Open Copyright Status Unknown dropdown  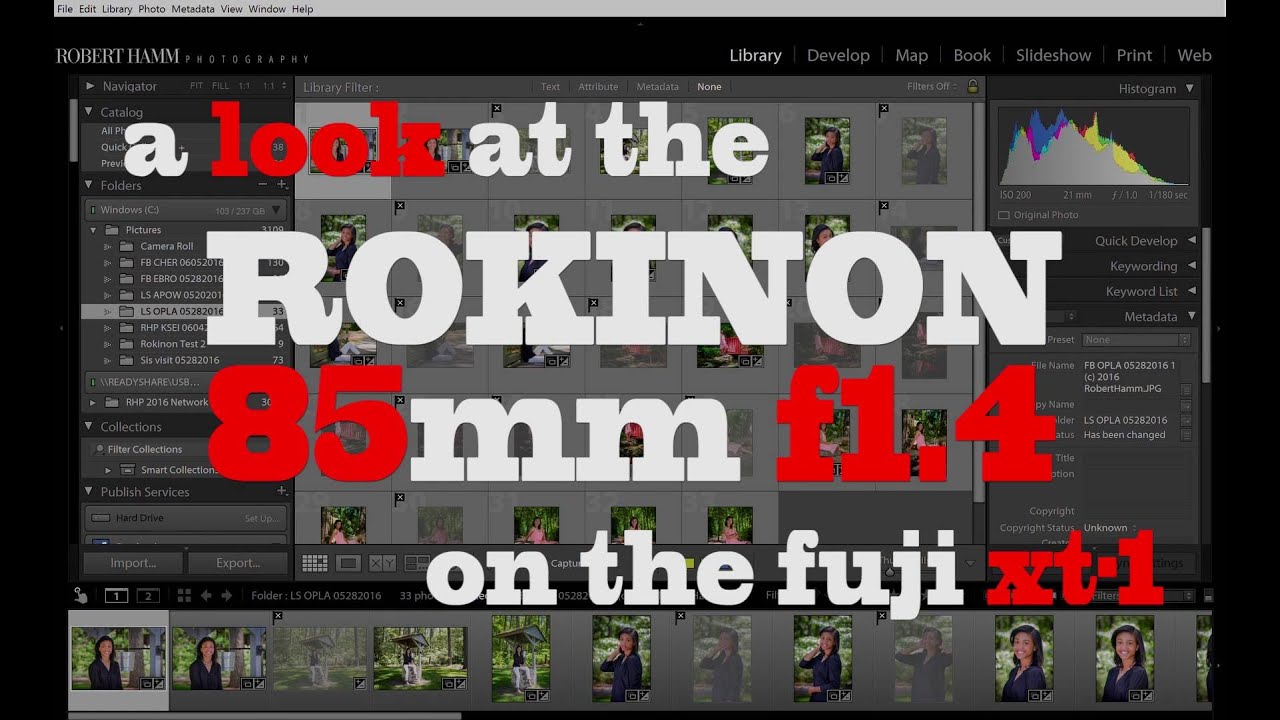pos(1110,528)
